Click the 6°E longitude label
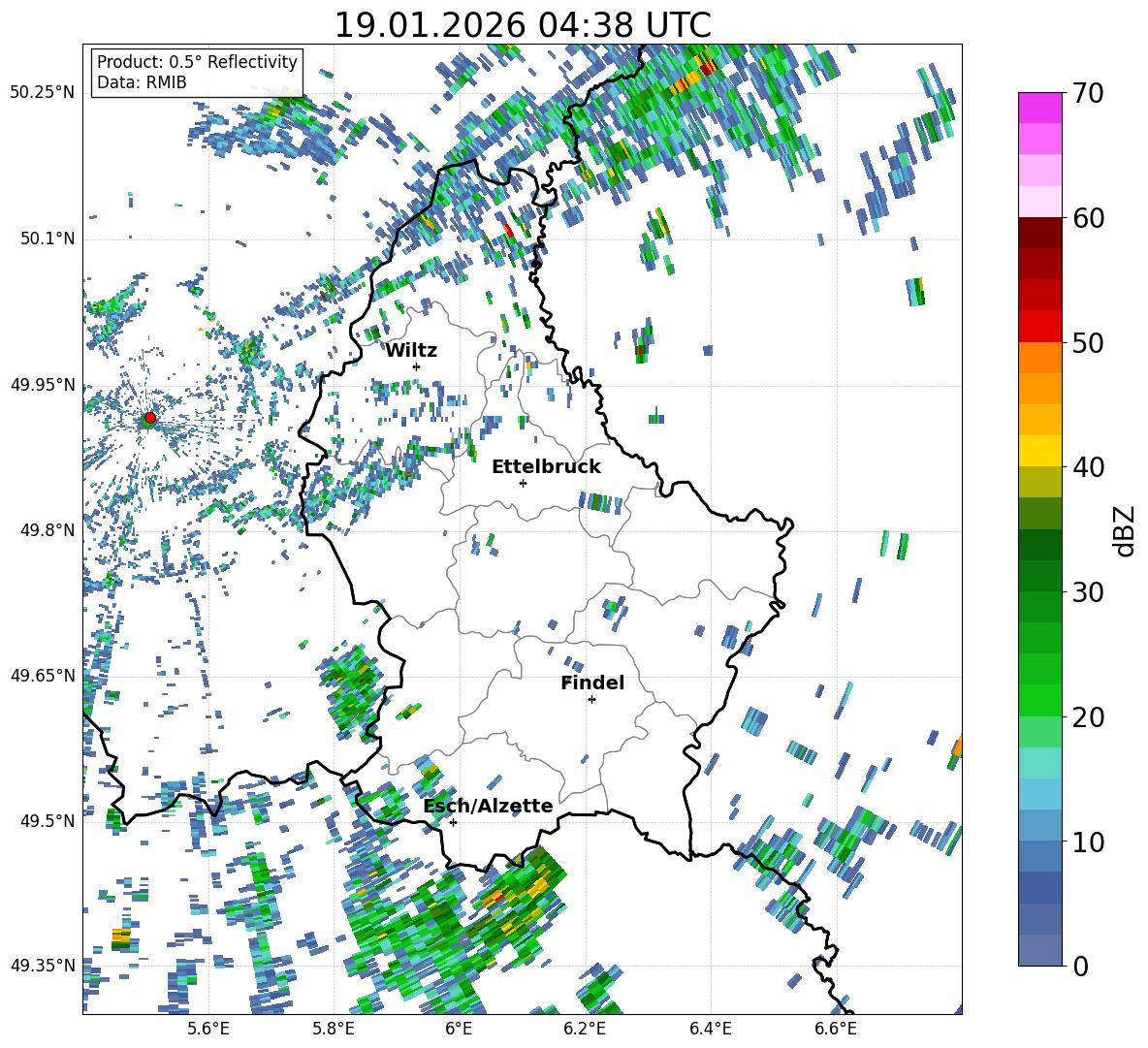This screenshot has height=1048, width=1148. (x=459, y=1029)
